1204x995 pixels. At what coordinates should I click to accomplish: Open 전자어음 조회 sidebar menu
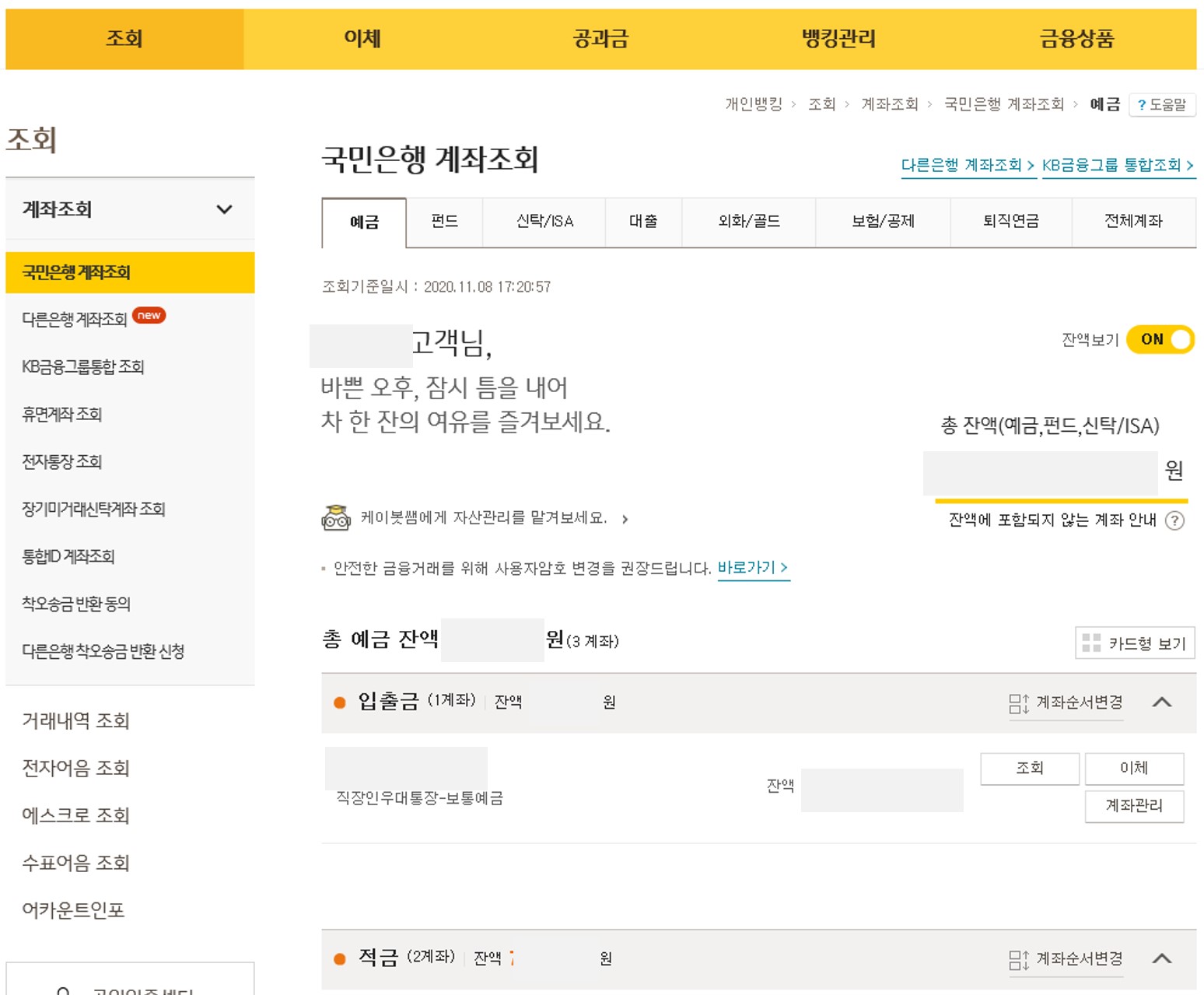[x=75, y=769]
